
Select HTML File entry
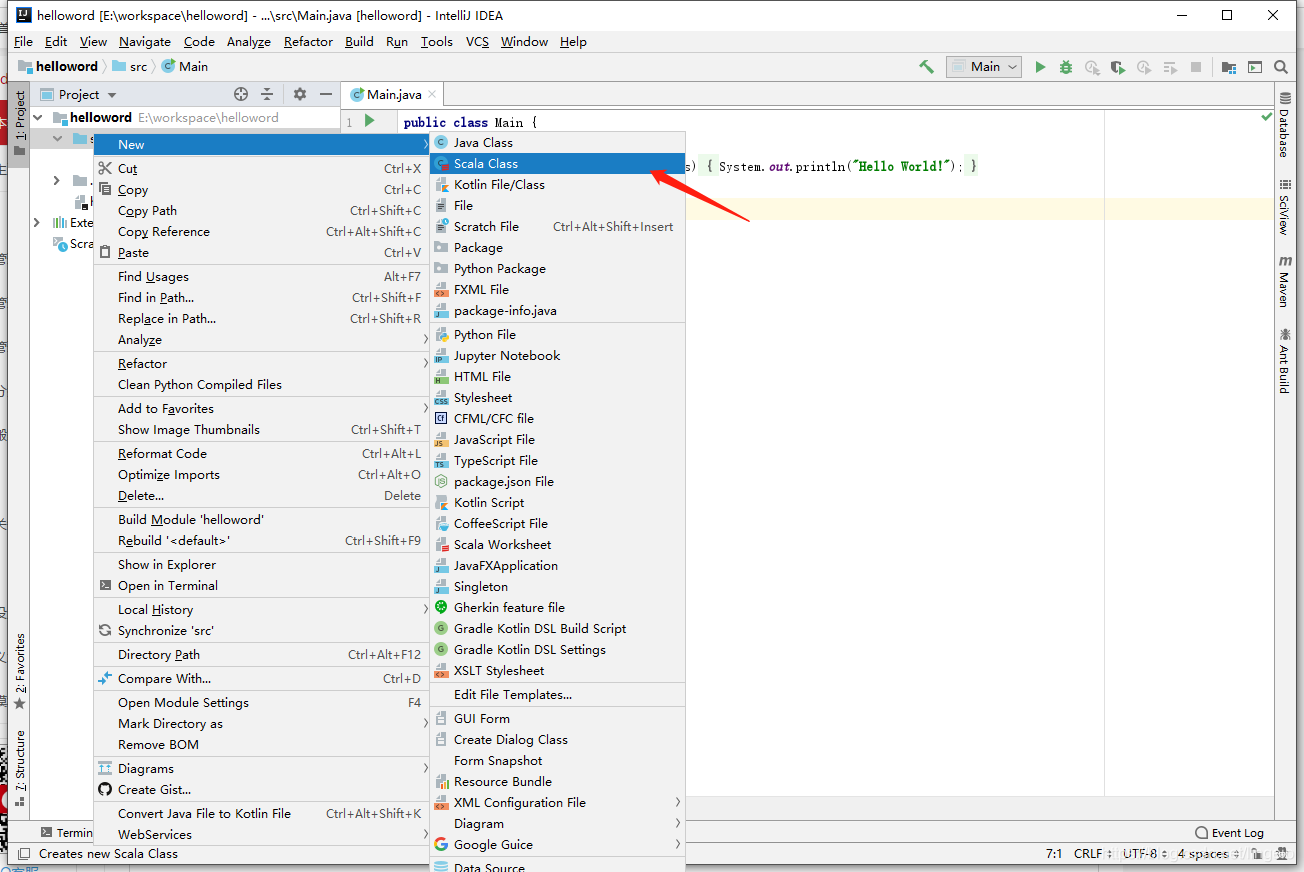pyautogui.click(x=557, y=377)
